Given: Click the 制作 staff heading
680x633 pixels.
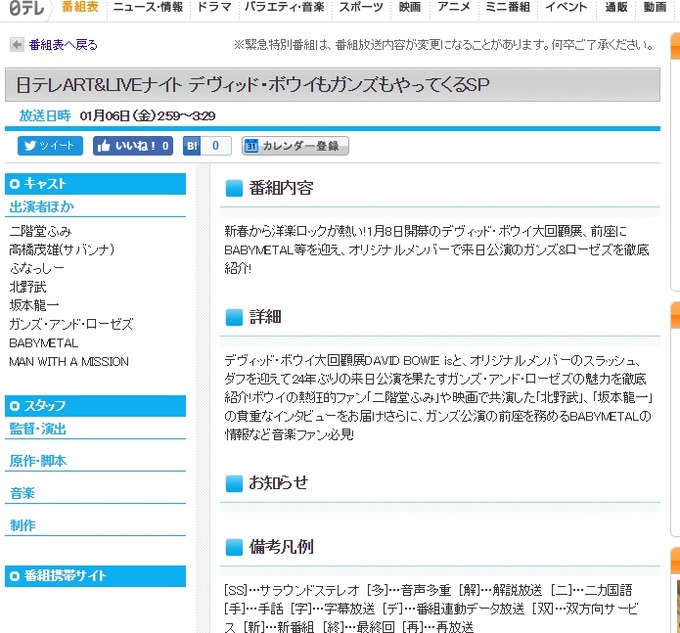Looking at the screenshot, I should pos(23,525).
